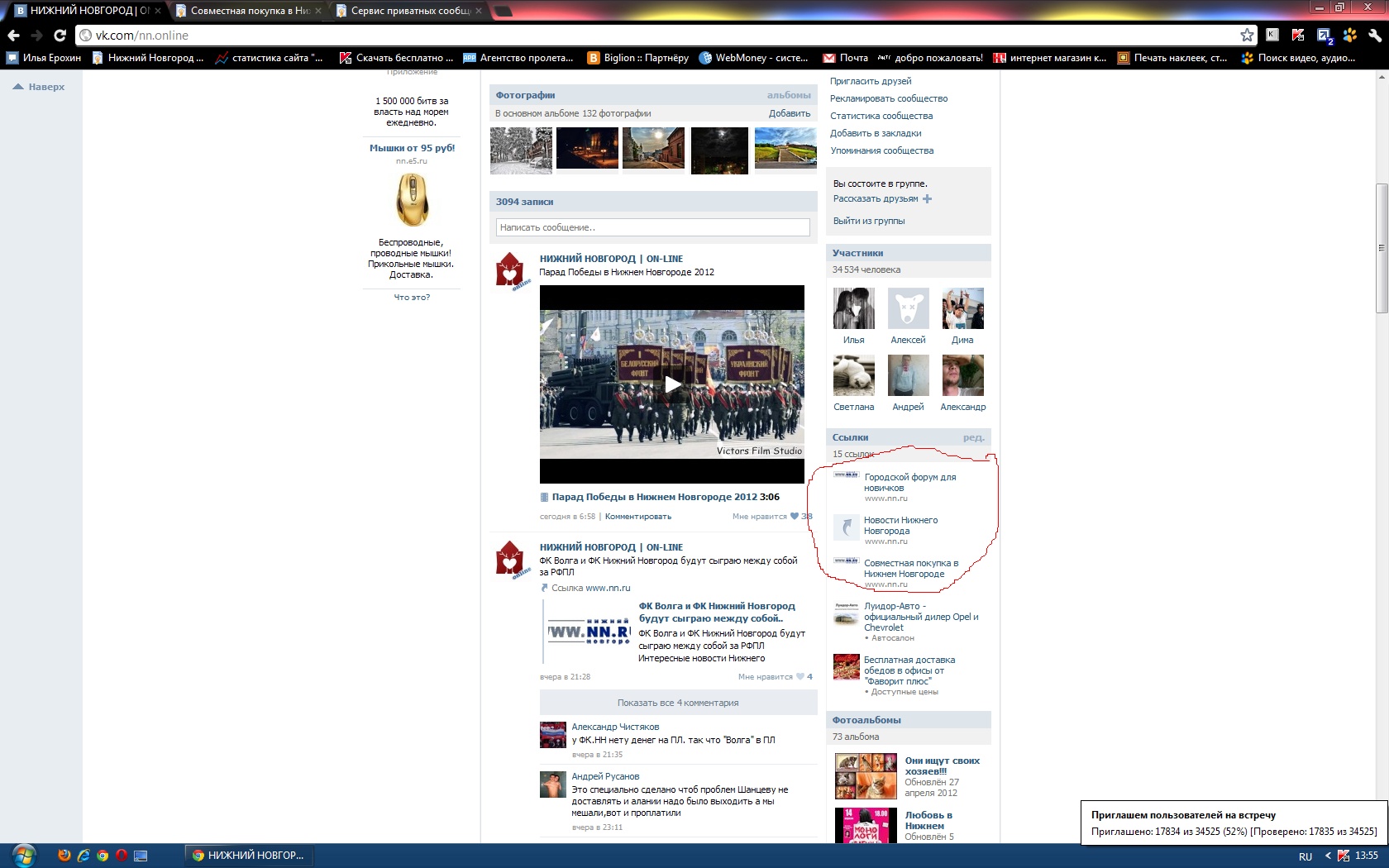Open group avatar on parade post
The height and width of the screenshot is (868, 1389).
[x=511, y=271]
